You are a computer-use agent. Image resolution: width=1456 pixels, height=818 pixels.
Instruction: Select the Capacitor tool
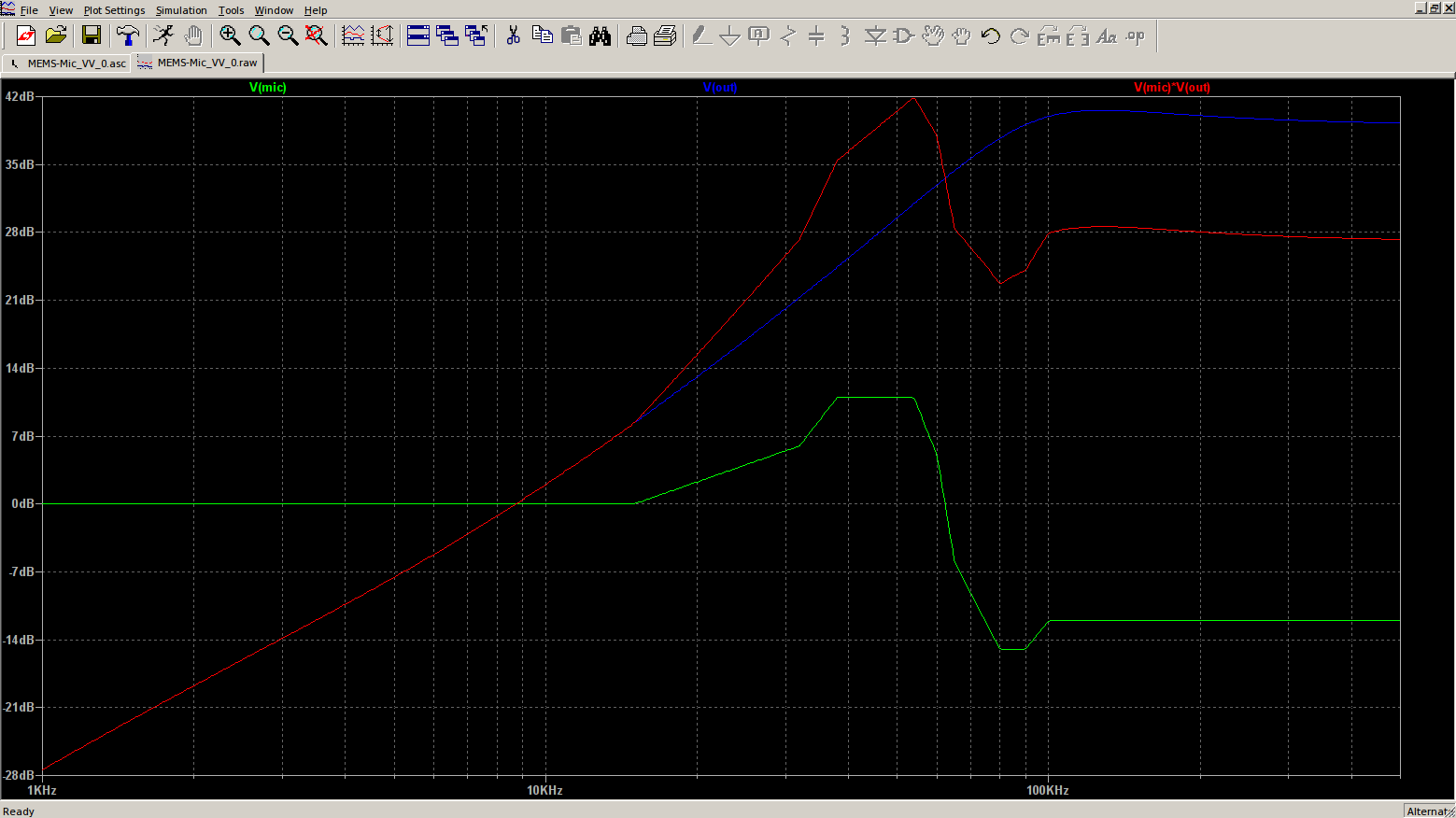(816, 35)
